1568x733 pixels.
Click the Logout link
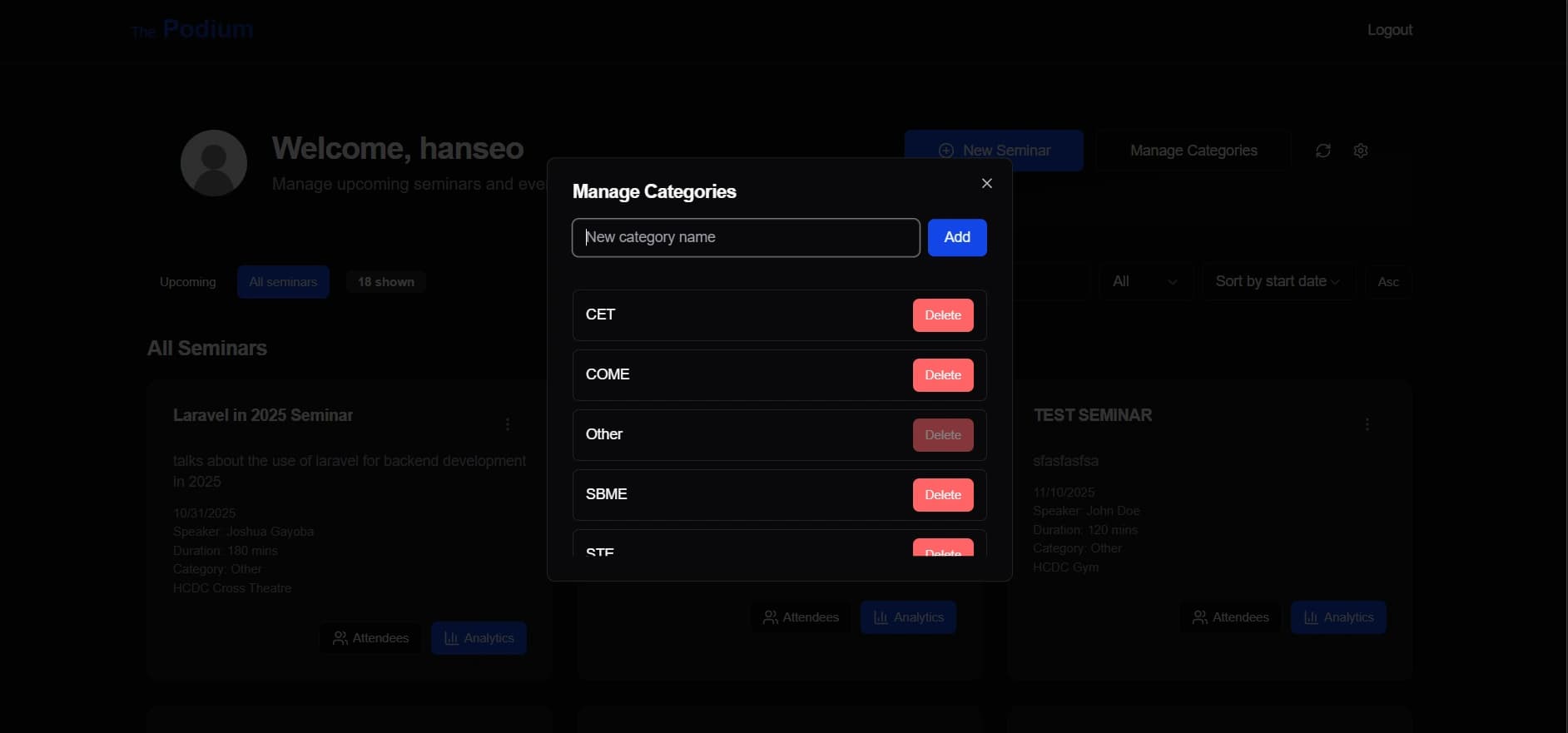point(1389,30)
